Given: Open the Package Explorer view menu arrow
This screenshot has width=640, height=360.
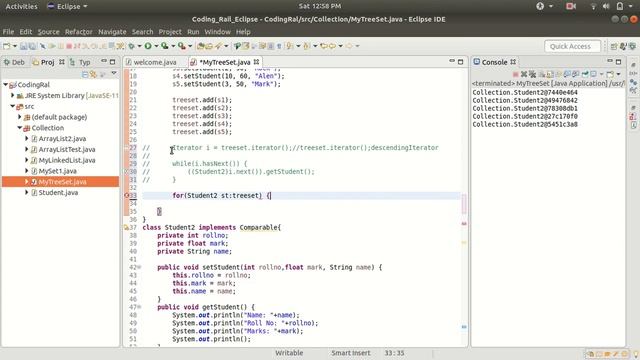Looking at the screenshot, I should tap(114, 73).
